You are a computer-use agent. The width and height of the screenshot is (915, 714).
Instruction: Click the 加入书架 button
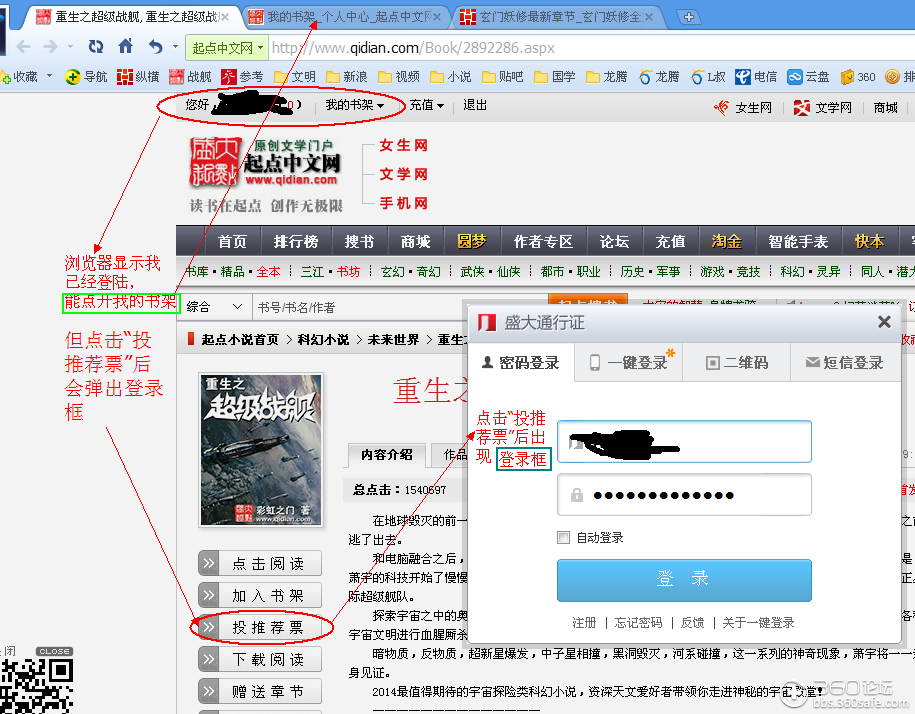coord(260,595)
